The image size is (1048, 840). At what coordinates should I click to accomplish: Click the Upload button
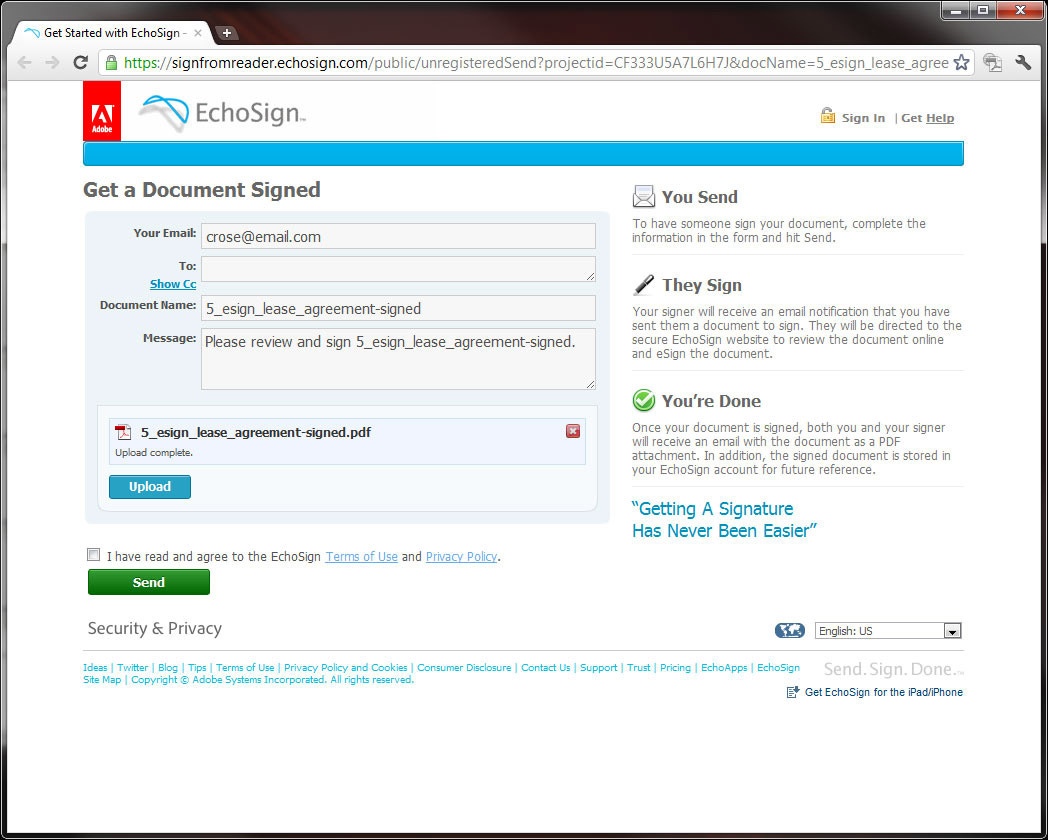150,486
